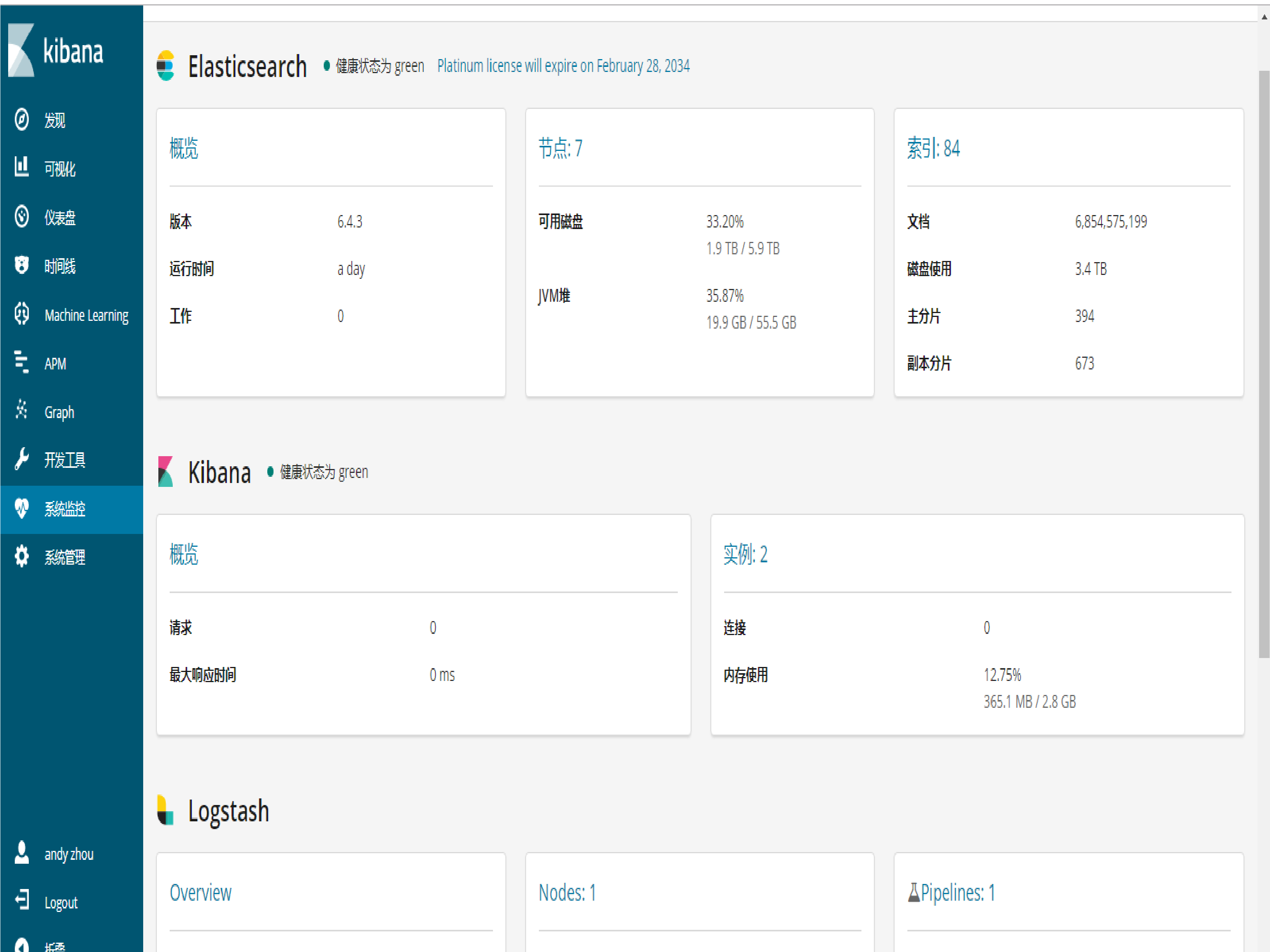Click the scrollbar up arrow

pyautogui.click(x=1264, y=17)
